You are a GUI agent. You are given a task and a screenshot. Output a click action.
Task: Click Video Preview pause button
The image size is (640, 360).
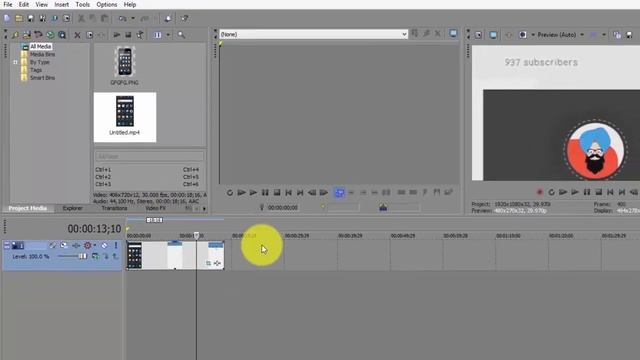pyautogui.click(x=587, y=192)
